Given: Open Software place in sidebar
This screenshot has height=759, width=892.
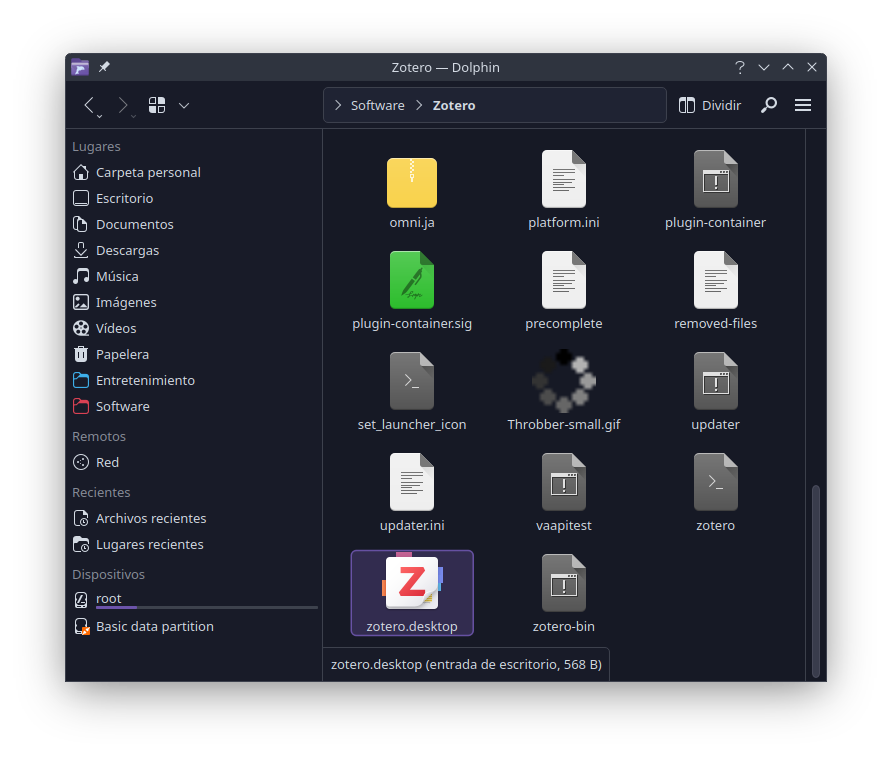Looking at the screenshot, I should tap(193, 406).
